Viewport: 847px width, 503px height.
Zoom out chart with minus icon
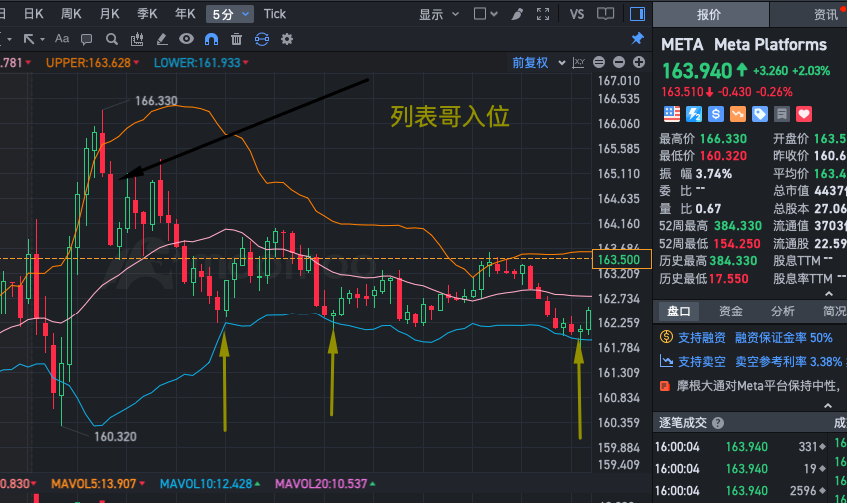pyautogui.click(x=619, y=62)
